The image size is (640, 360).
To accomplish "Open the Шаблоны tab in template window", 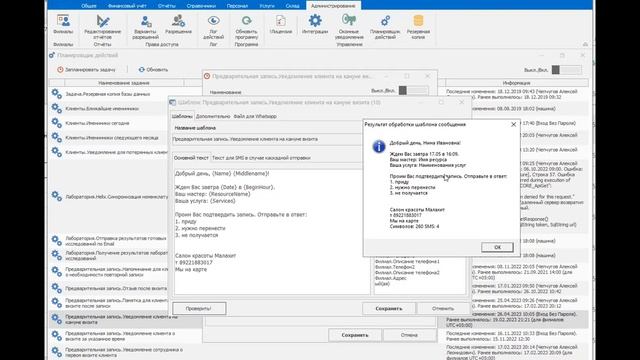I will (182, 116).
